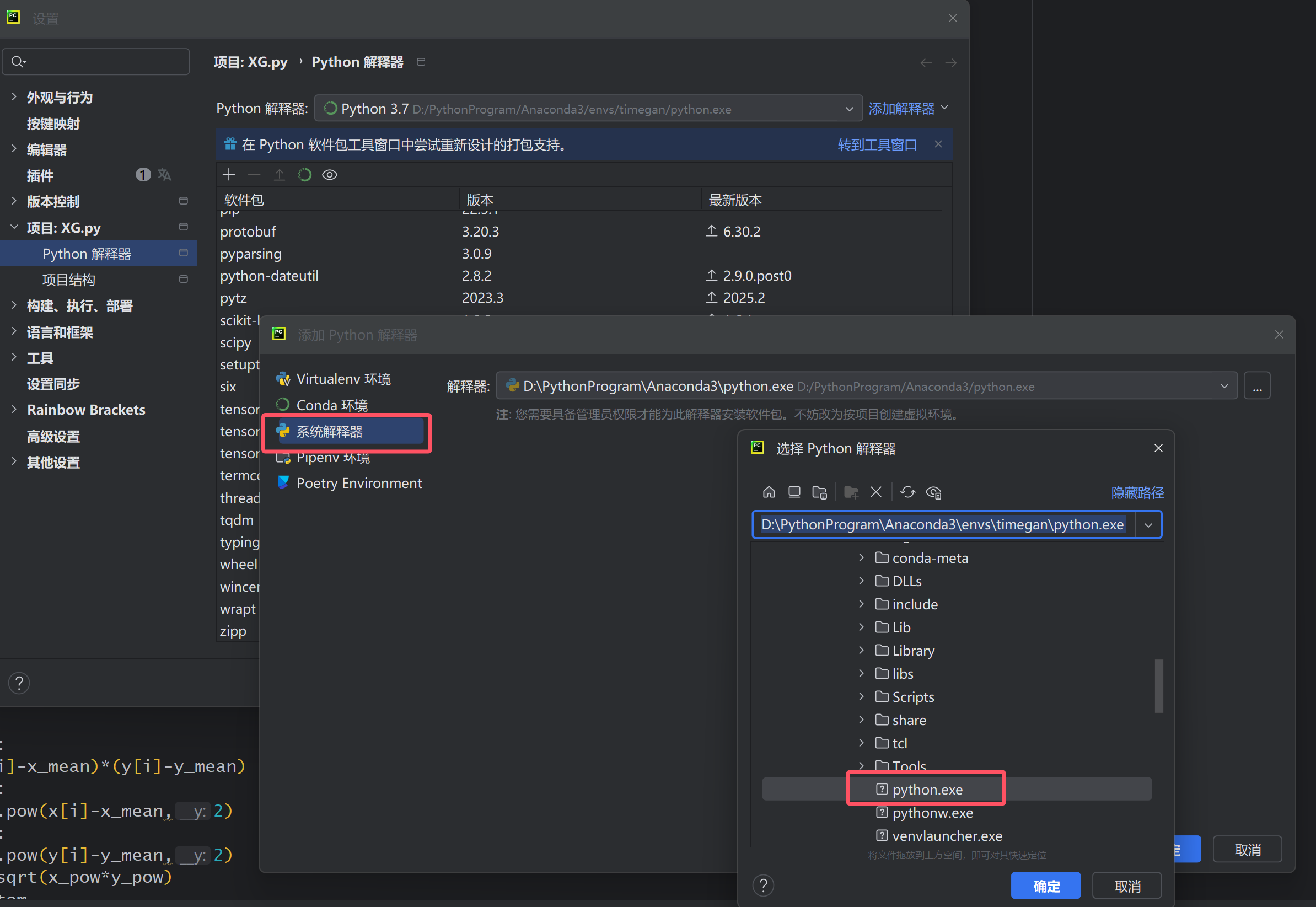Click the help question mark in chooser dialog
Screen dimensions: 1316x907
763,885
